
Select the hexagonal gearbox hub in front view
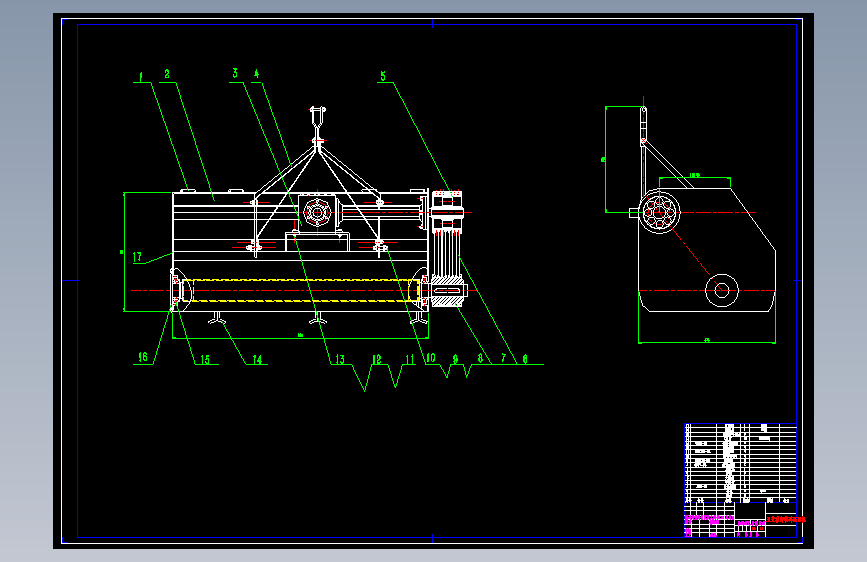[x=317, y=212]
